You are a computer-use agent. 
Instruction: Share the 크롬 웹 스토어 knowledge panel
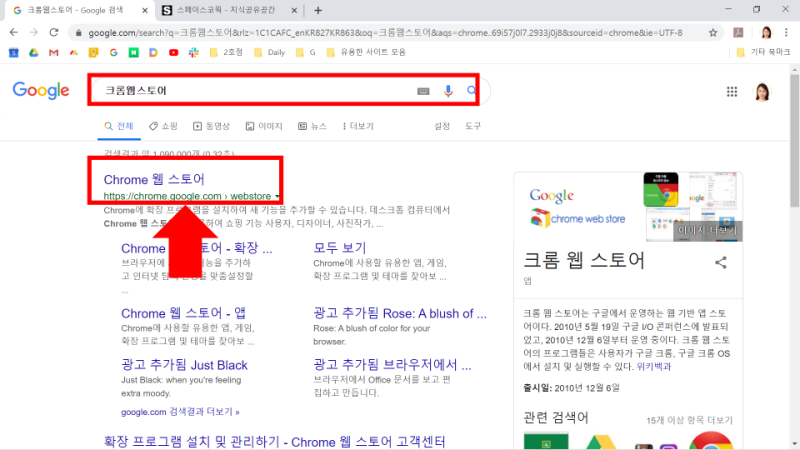click(x=720, y=262)
